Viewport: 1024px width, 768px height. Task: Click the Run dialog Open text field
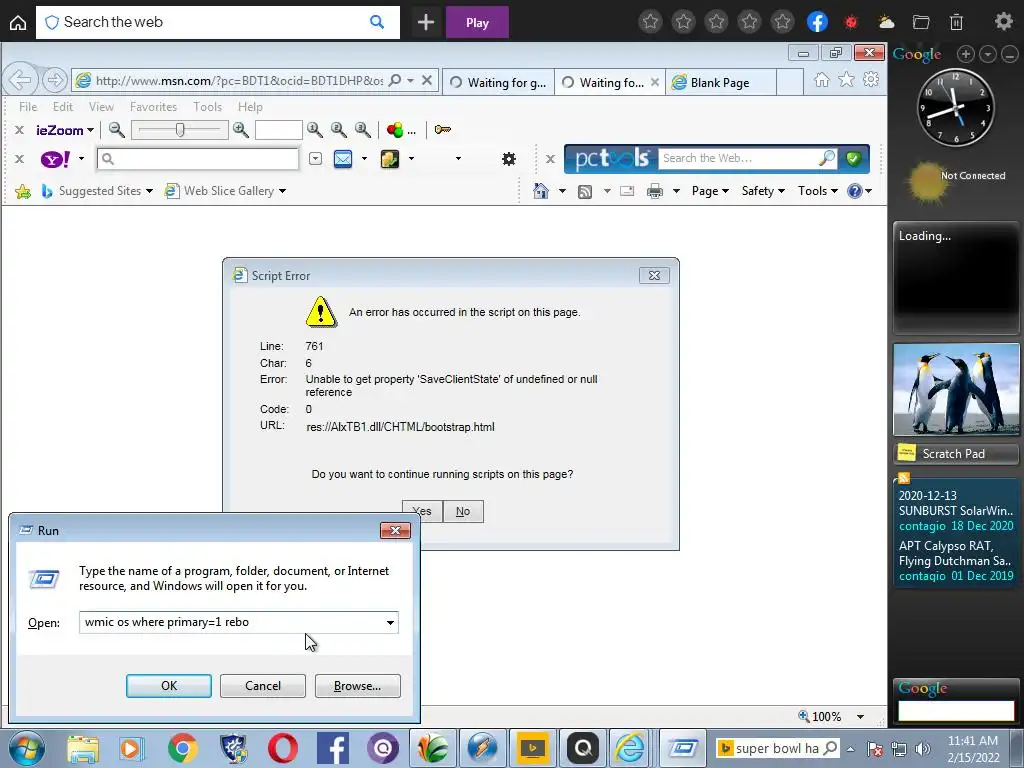pyautogui.click(x=238, y=622)
